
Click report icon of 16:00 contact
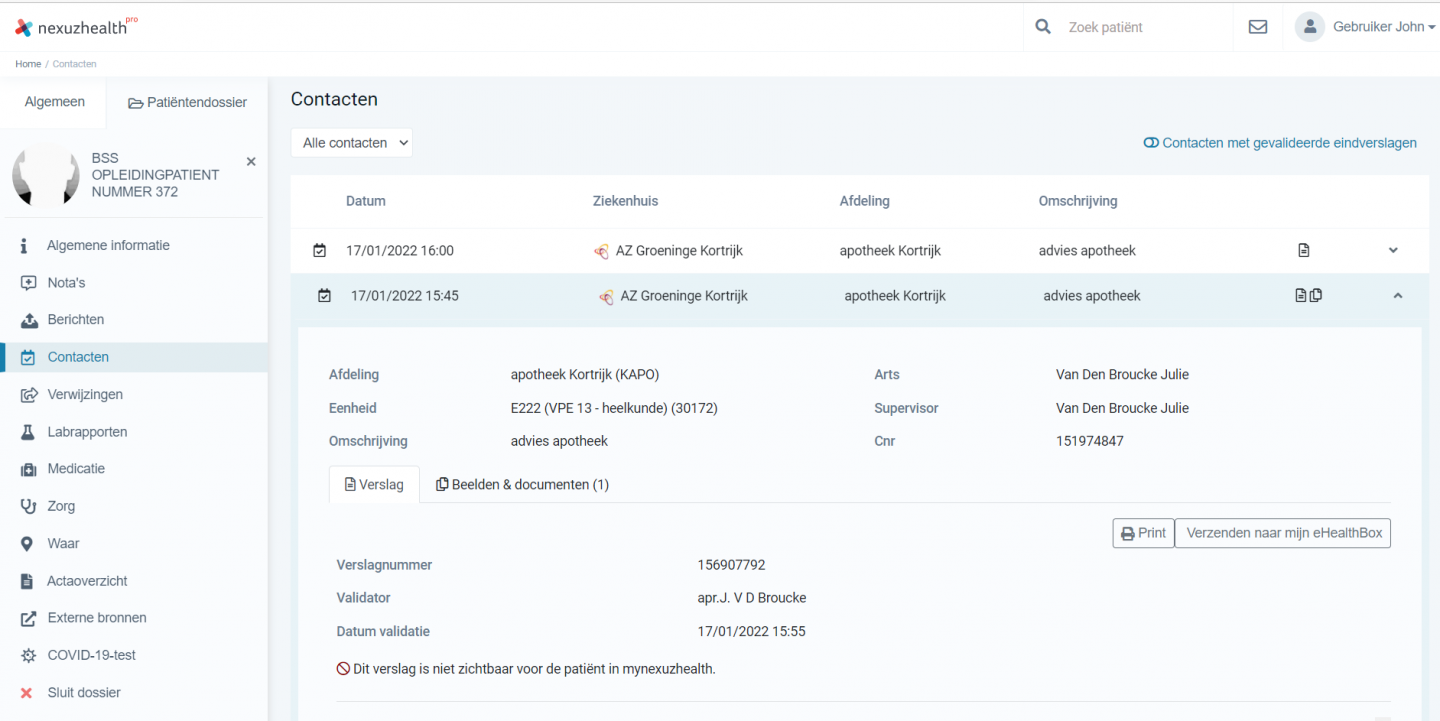1304,251
